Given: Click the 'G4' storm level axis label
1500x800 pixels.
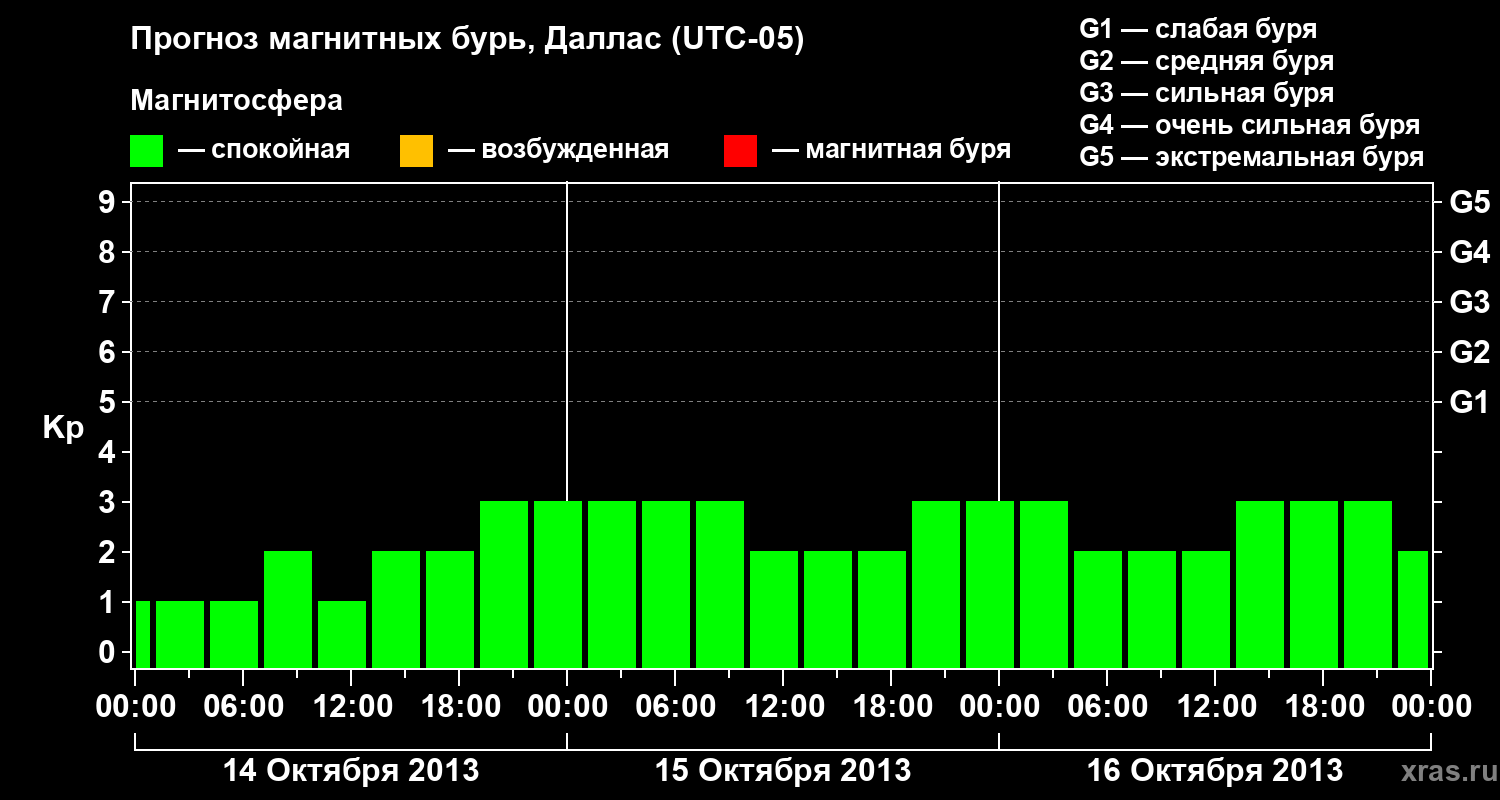Looking at the screenshot, I should click(1469, 252).
